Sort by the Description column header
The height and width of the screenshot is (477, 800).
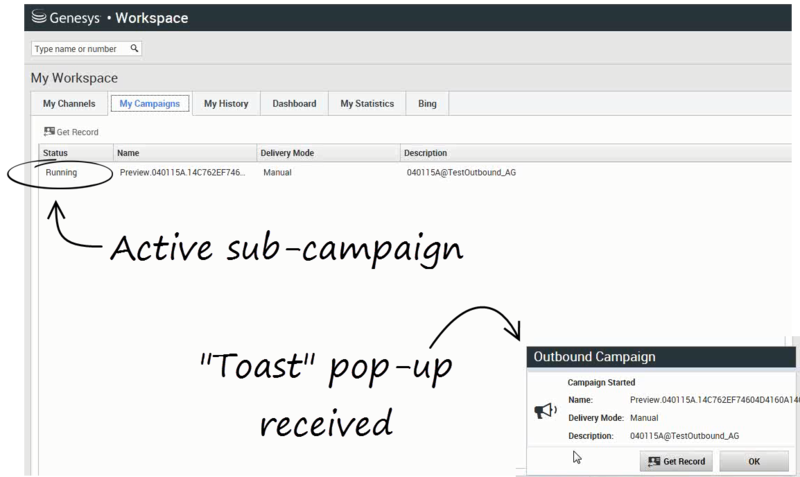pyautogui.click(x=595, y=153)
